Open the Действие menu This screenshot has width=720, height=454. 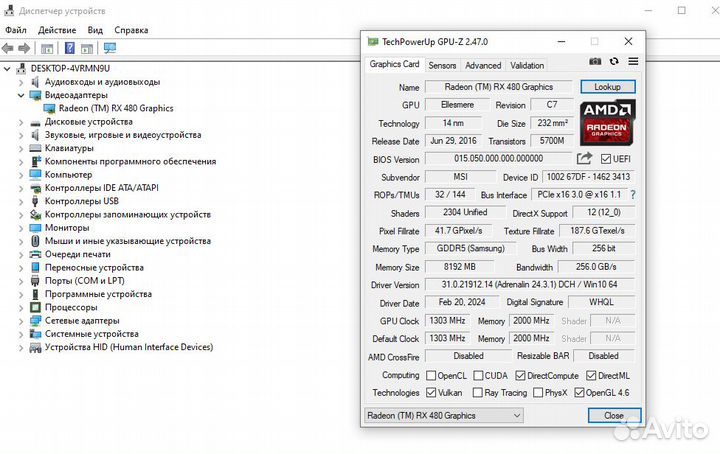tap(57, 30)
